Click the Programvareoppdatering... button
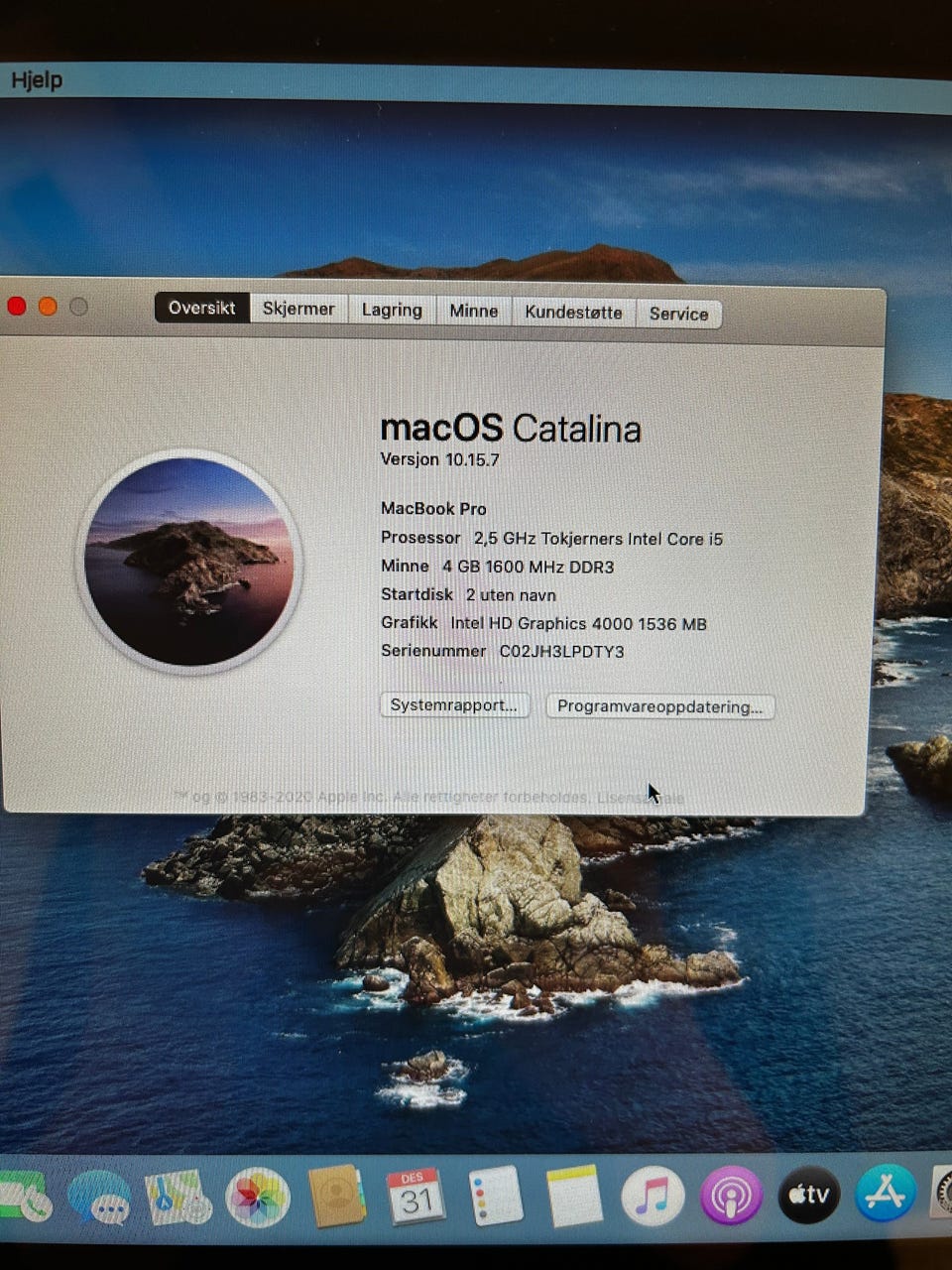Screen dimensions: 952x1270 [x=660, y=706]
